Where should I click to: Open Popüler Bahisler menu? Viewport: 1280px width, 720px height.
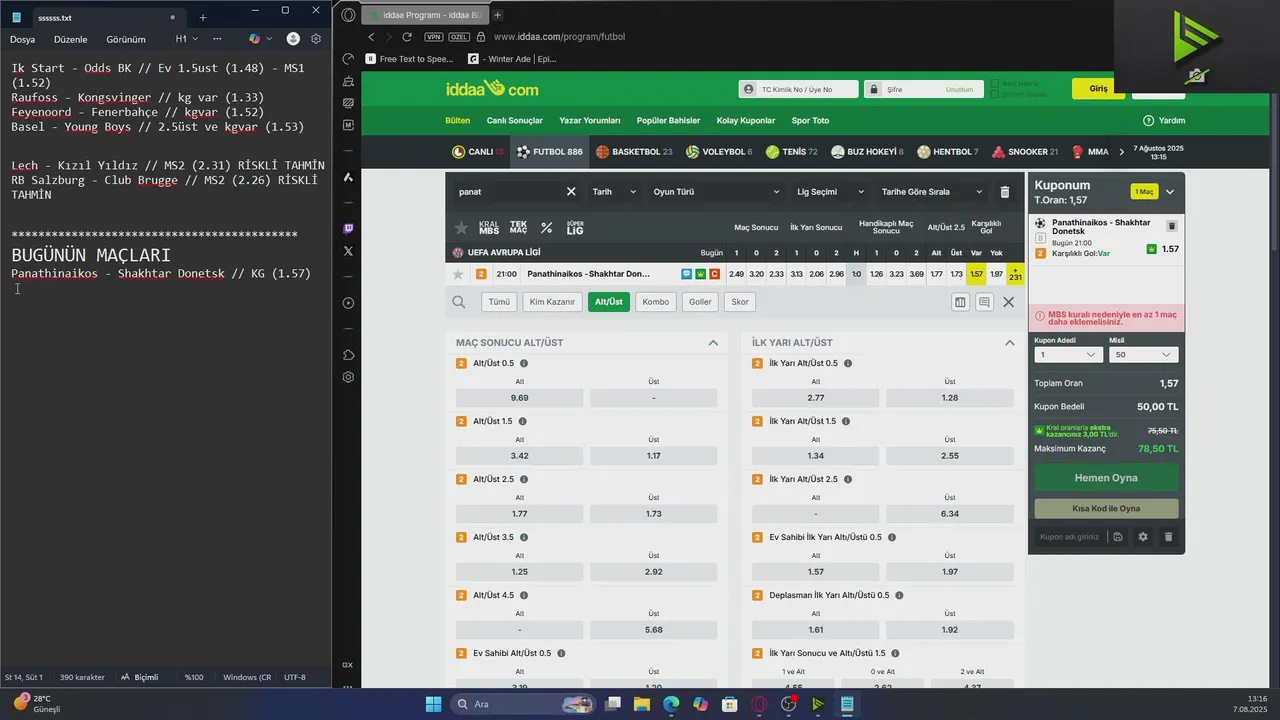tap(668, 121)
